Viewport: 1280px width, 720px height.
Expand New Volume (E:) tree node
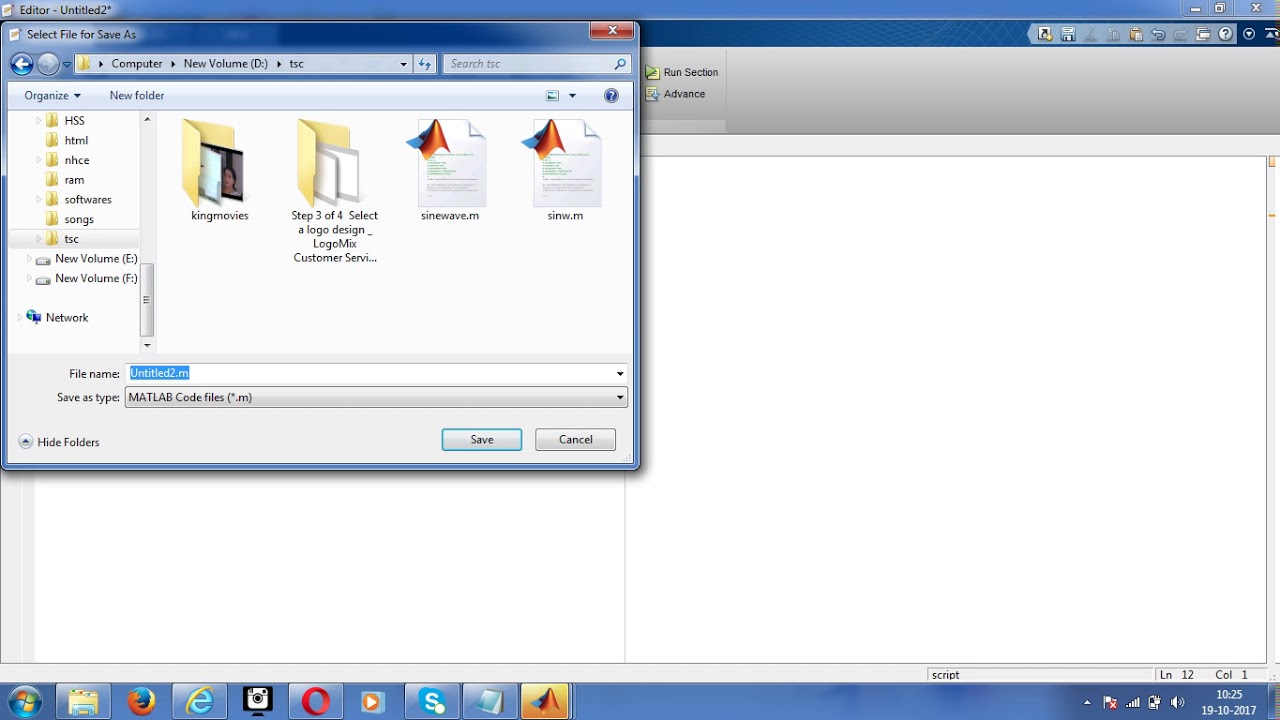click(x=29, y=259)
